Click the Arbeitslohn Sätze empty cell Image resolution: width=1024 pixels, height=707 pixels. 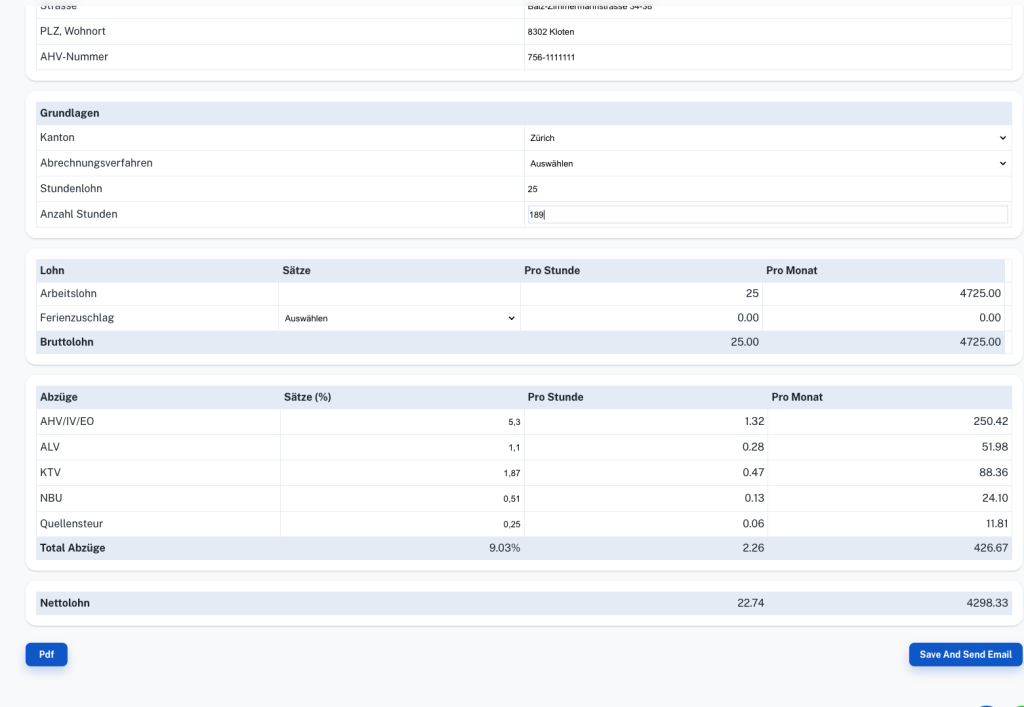click(x=399, y=294)
